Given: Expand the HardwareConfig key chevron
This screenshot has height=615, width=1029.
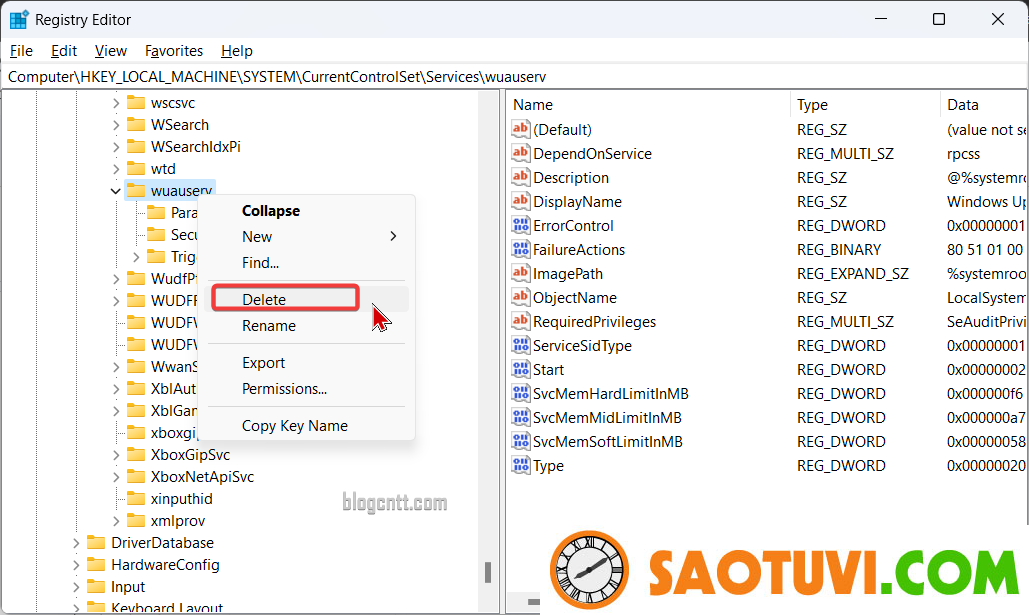Looking at the screenshot, I should point(76,565).
